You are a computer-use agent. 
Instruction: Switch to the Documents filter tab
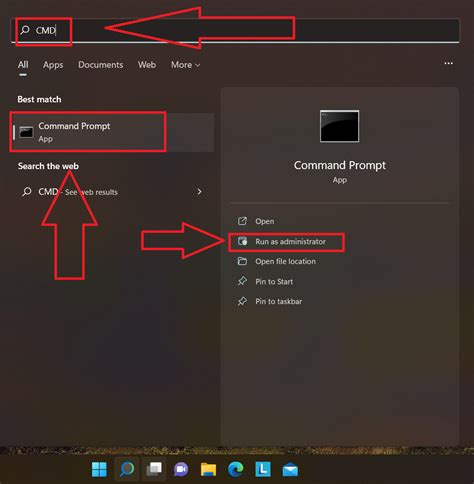point(100,65)
